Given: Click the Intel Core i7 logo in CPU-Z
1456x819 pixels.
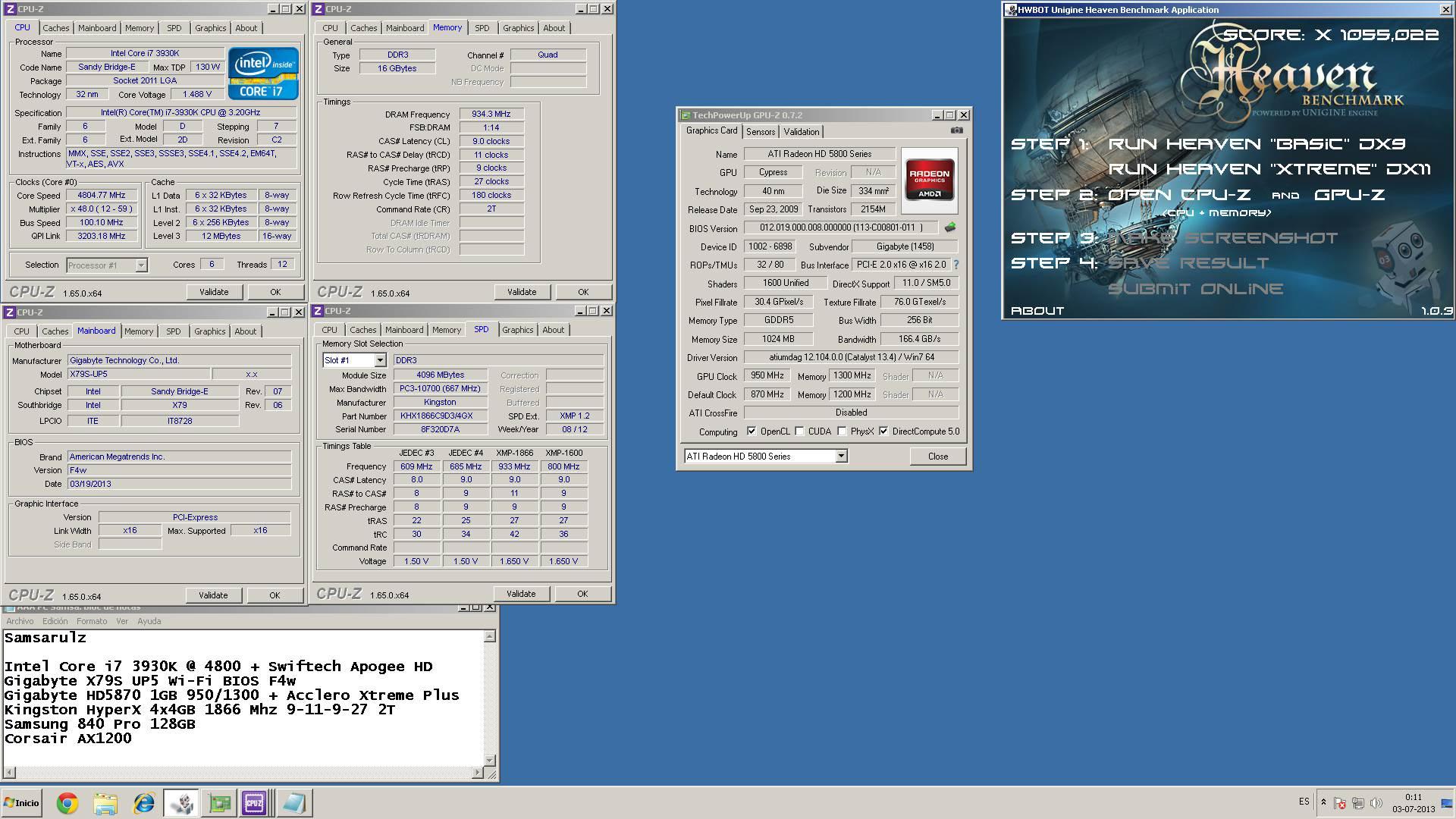Looking at the screenshot, I should [x=263, y=74].
